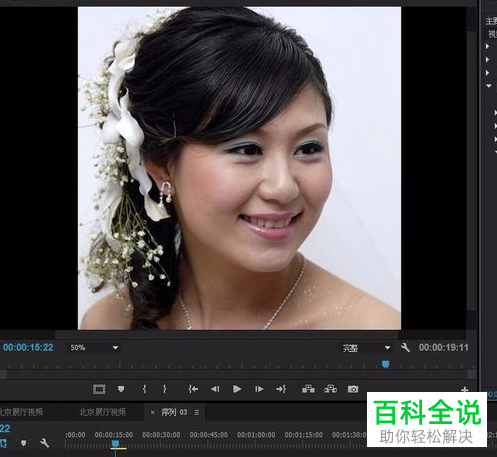Viewport: 497px width, 457px height.
Task: Expand the second collapsed item in right panel
Action: (488, 60)
